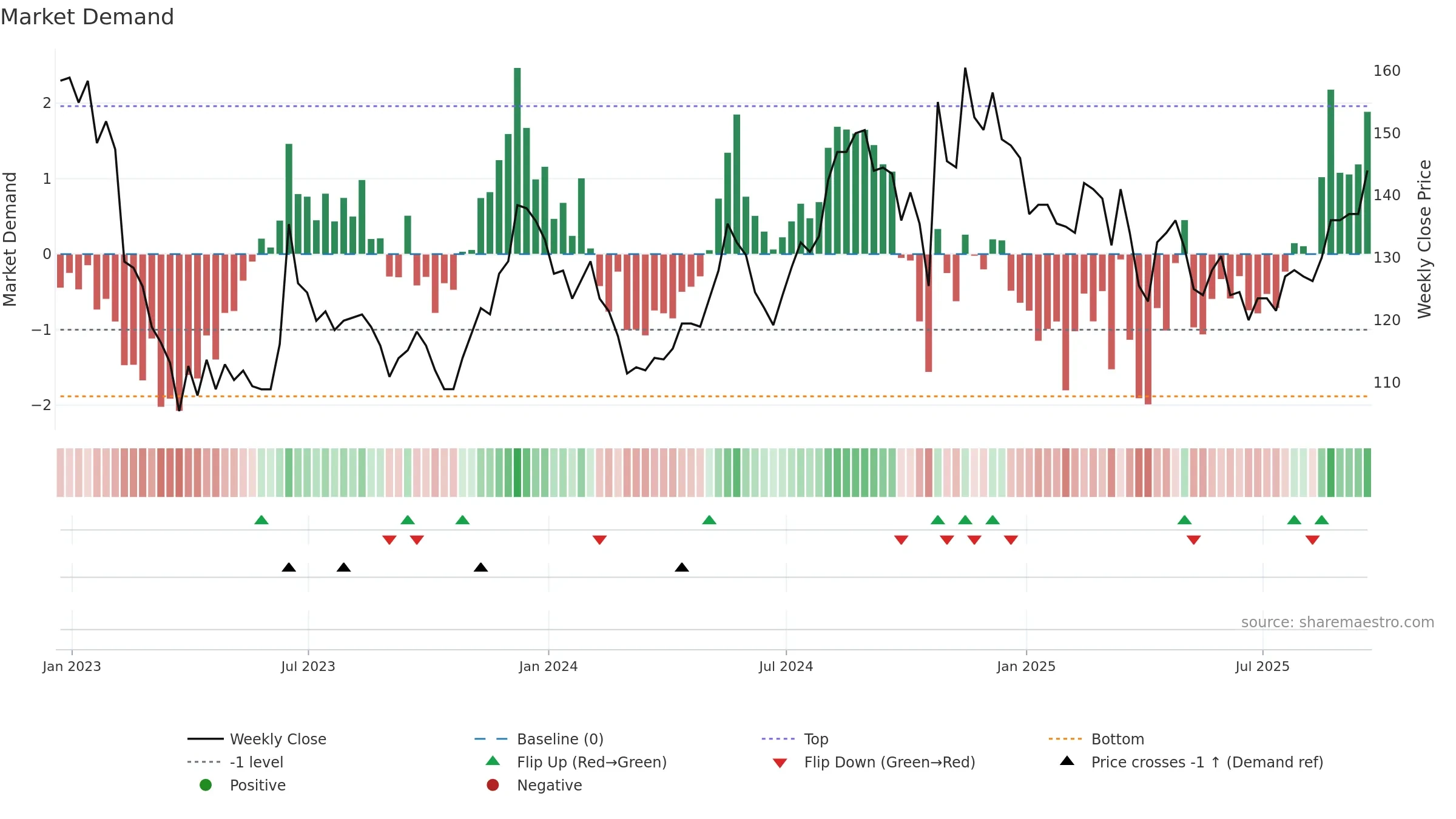The width and height of the screenshot is (1456, 819).
Task: Click the tallest green bar near Dec 2023
Action: click(x=517, y=161)
